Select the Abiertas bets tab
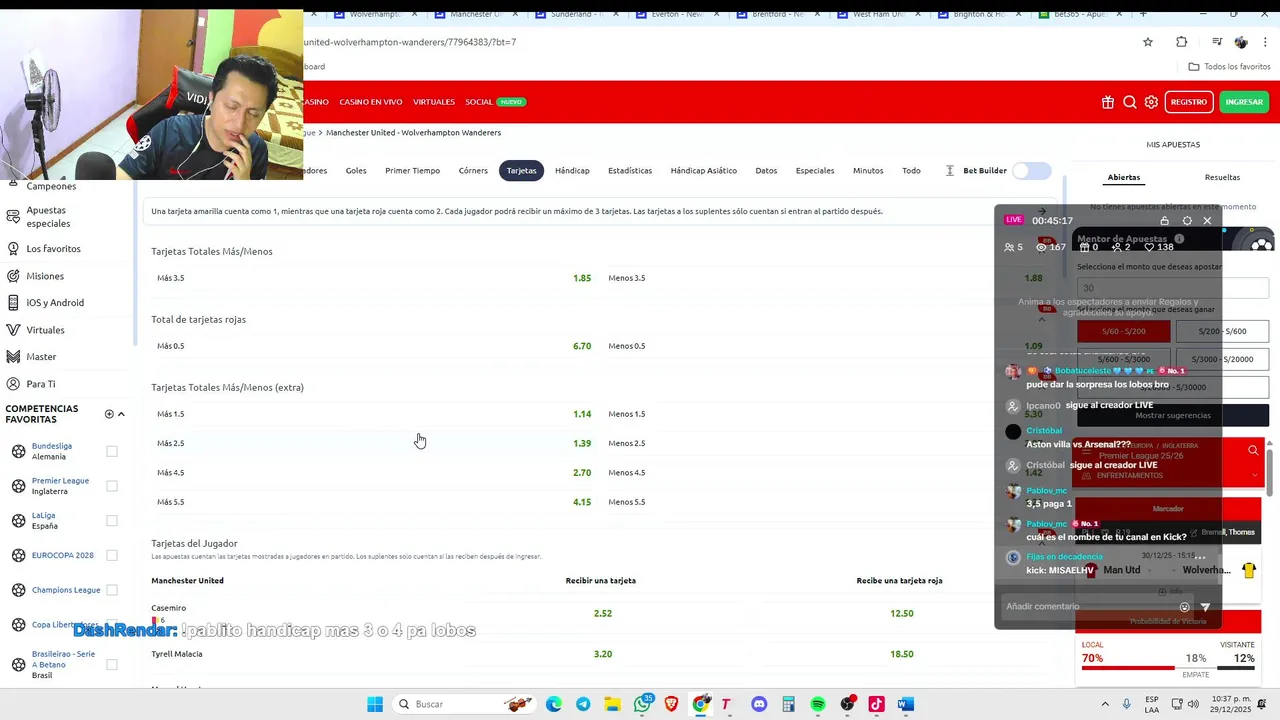 (x=1124, y=177)
